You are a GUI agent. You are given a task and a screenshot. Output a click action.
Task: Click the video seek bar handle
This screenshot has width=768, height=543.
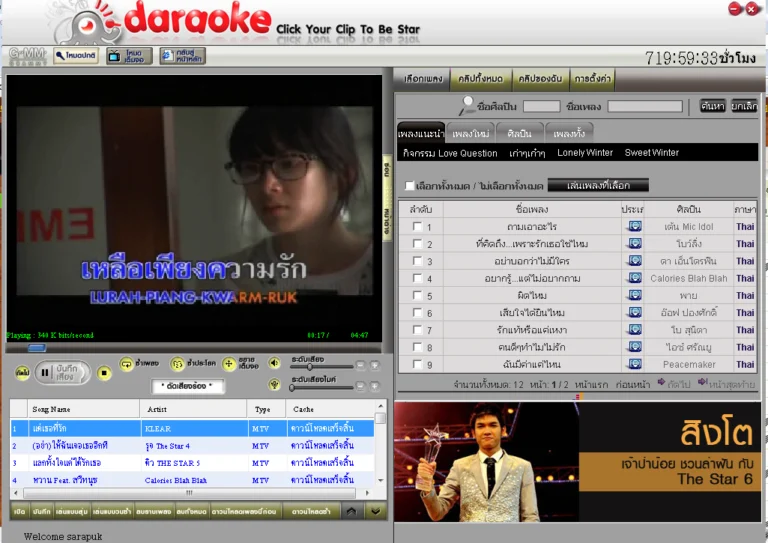[37, 348]
